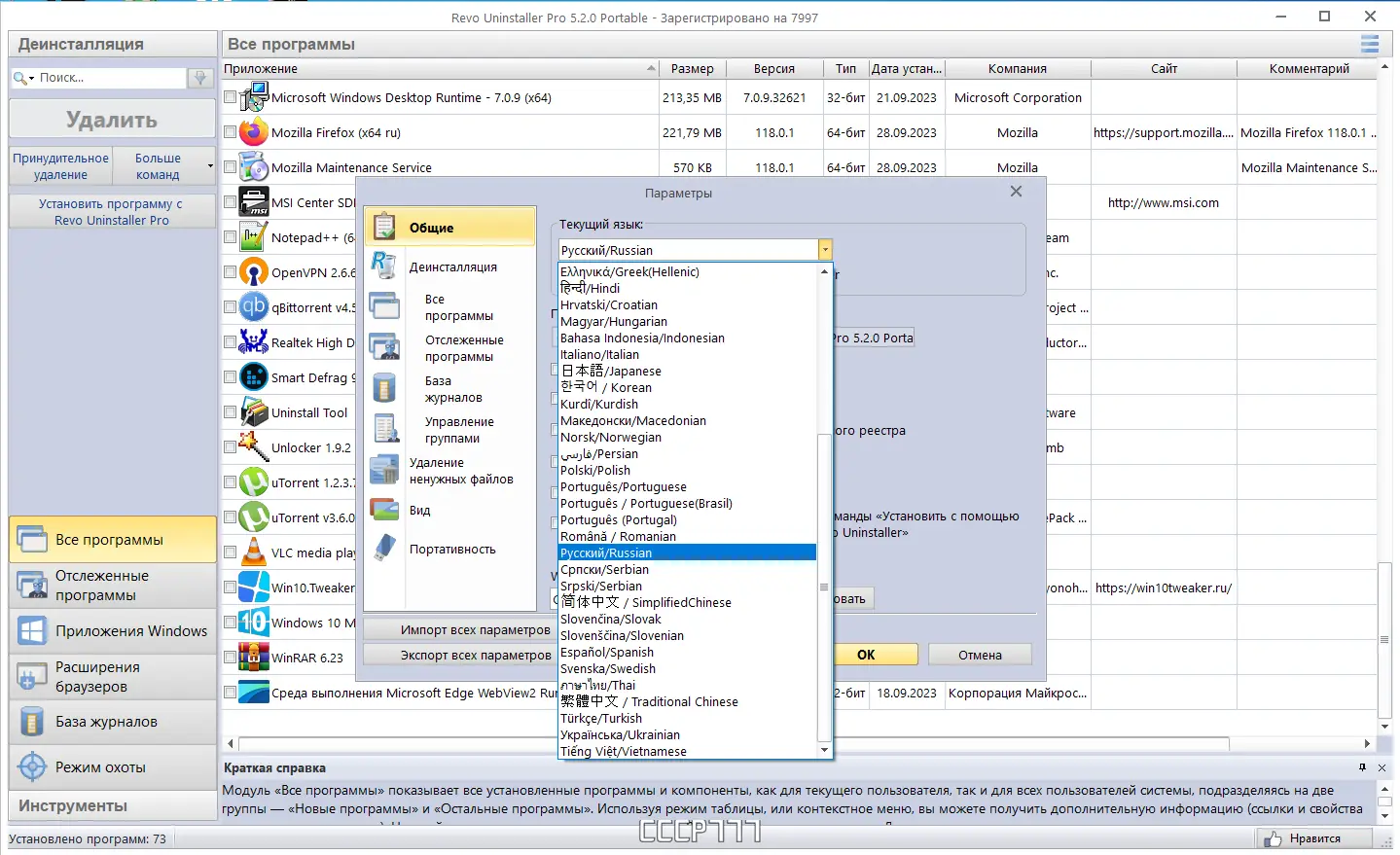Image resolution: width=1400 pixels, height=855 pixels.
Task: Click the qBittorrent program icon
Action: click(254, 307)
